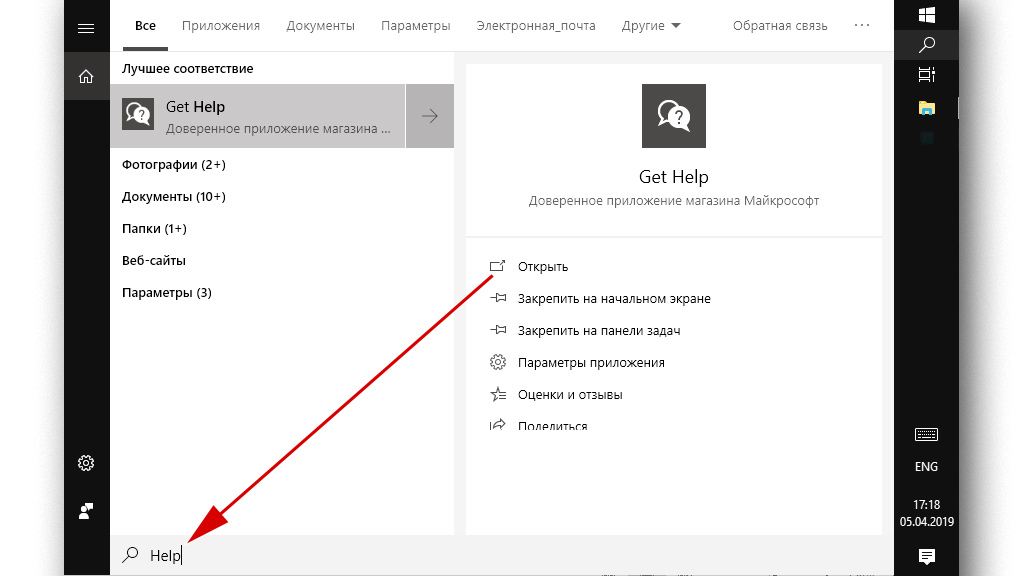Image resolution: width=1024 pixels, height=576 pixels.
Task: Click Открыть to launch Get Help
Action: pos(543,266)
